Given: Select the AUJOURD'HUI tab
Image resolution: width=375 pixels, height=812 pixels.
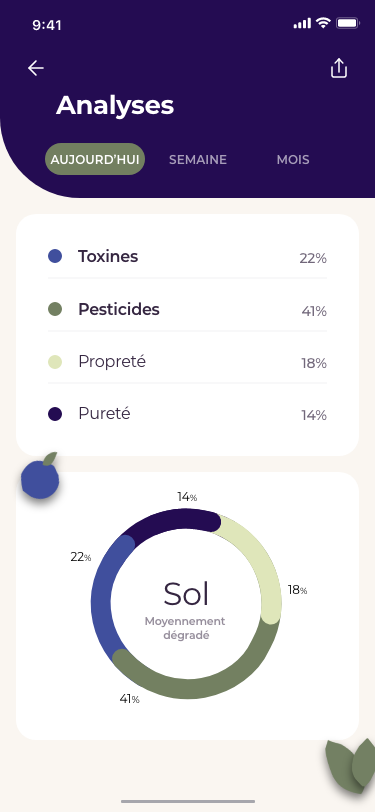Looking at the screenshot, I should coord(95,160).
